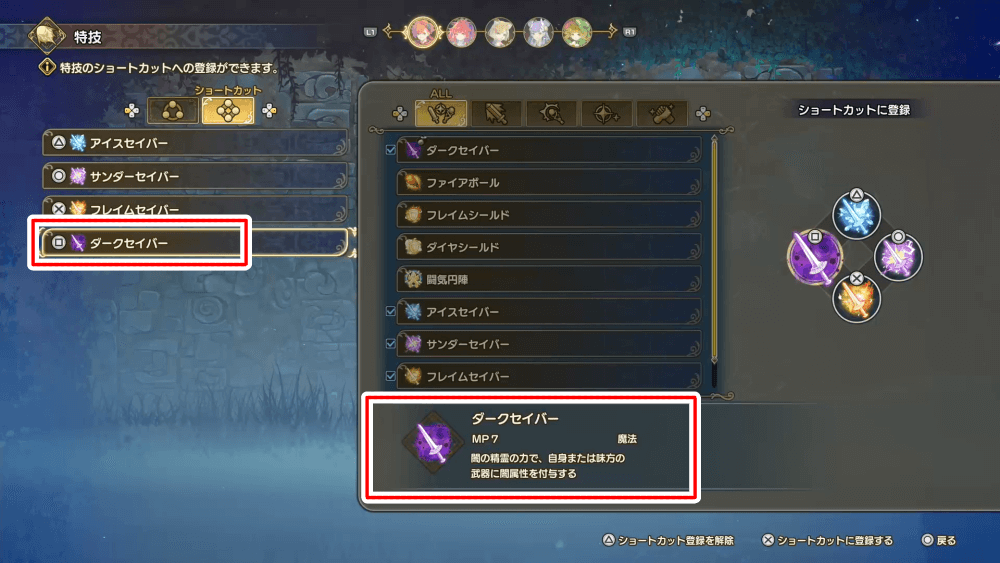Toggle the アイスセイバー checkbox in skill list
The image size is (1000, 563).
[390, 311]
